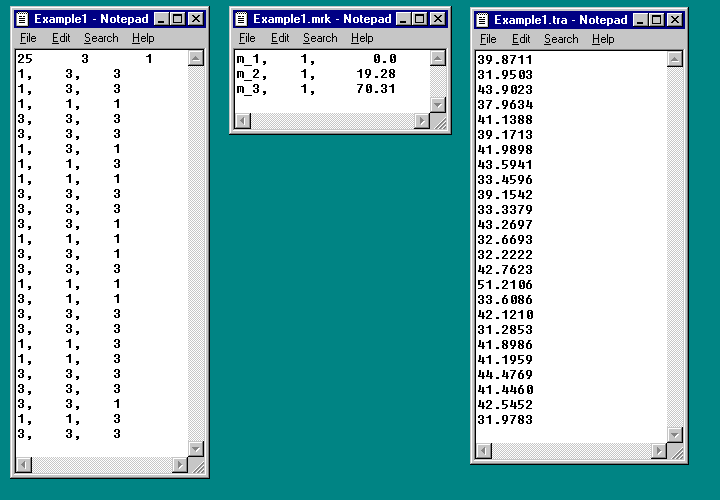Minimize the Example1.mrk Notepad window

coord(403,19)
